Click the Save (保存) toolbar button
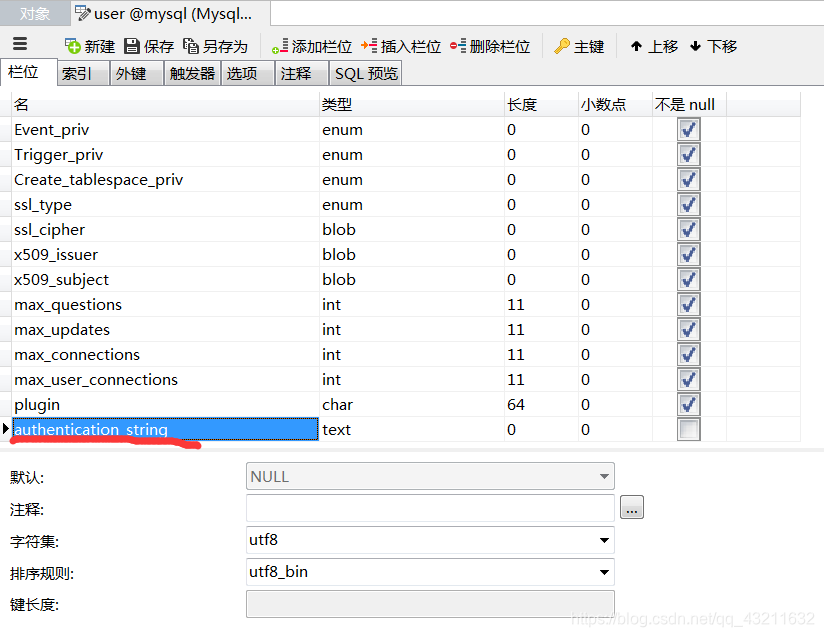 coord(149,46)
